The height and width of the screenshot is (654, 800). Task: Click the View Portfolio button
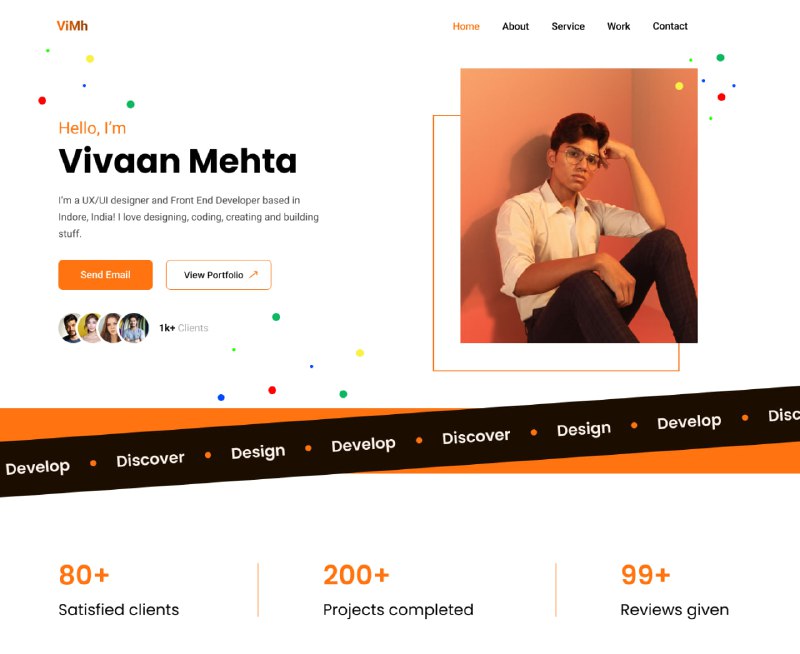point(218,274)
